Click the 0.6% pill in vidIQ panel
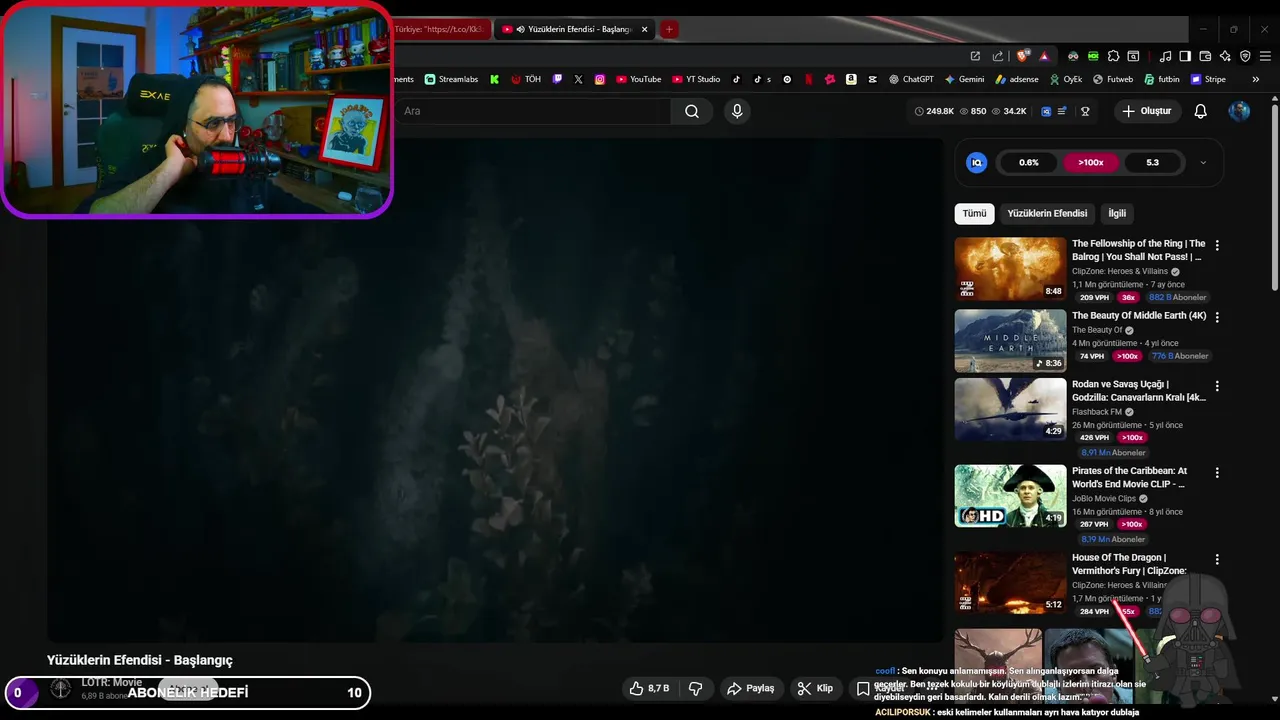The width and height of the screenshot is (1280, 720). coord(1029,162)
